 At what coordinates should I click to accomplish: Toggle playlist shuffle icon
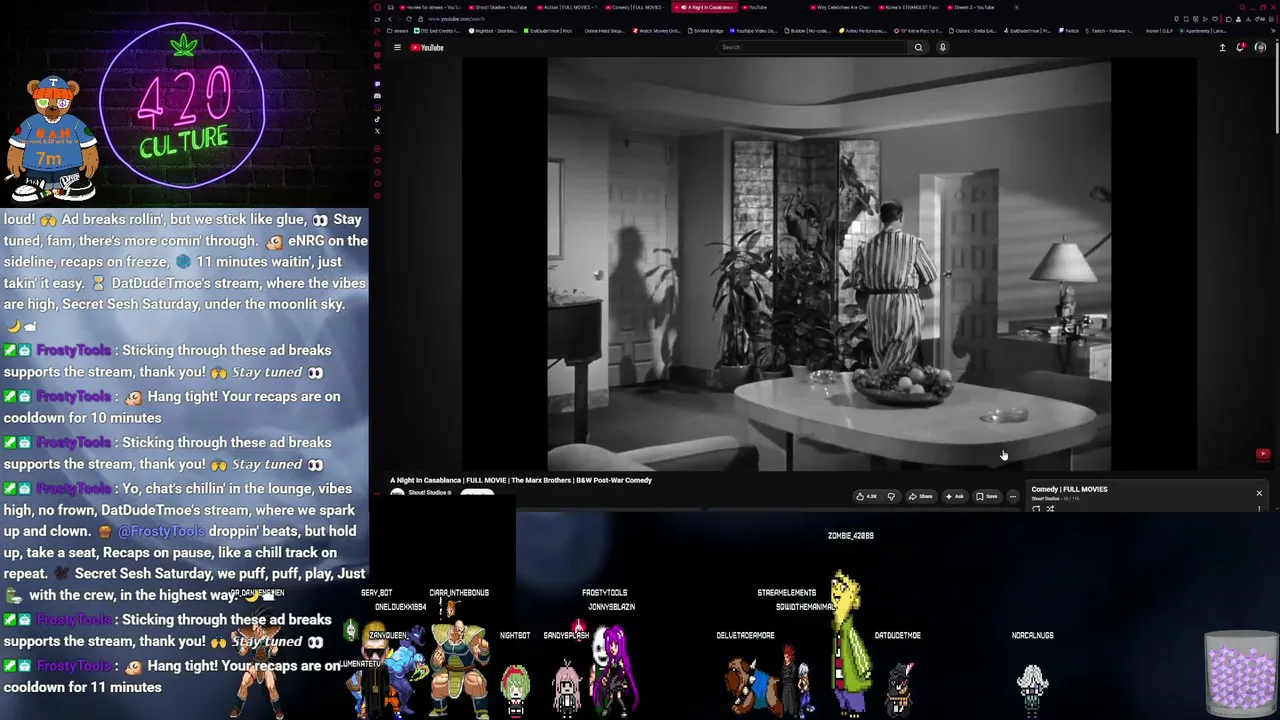point(1049,508)
